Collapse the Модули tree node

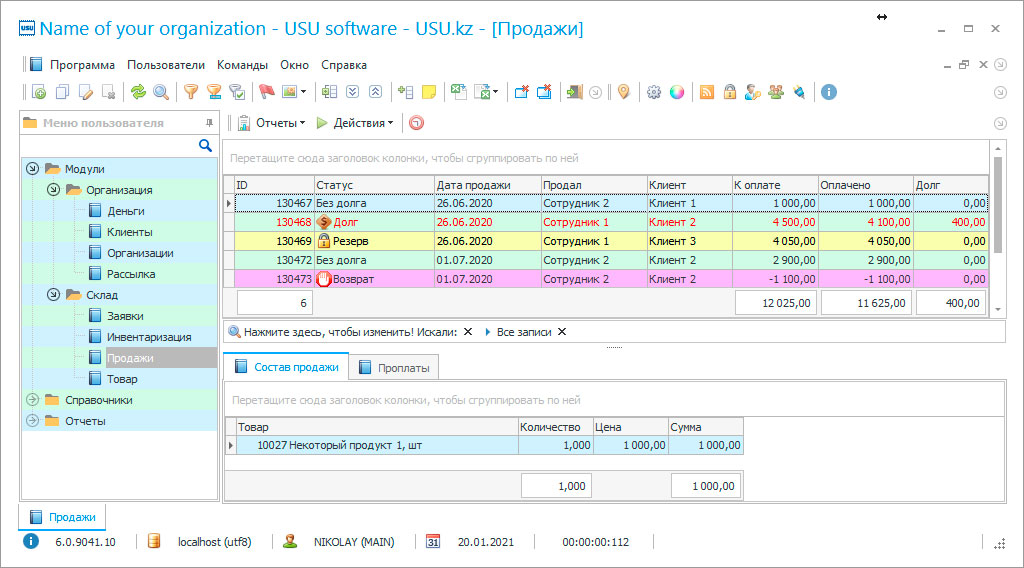click(x=33, y=168)
